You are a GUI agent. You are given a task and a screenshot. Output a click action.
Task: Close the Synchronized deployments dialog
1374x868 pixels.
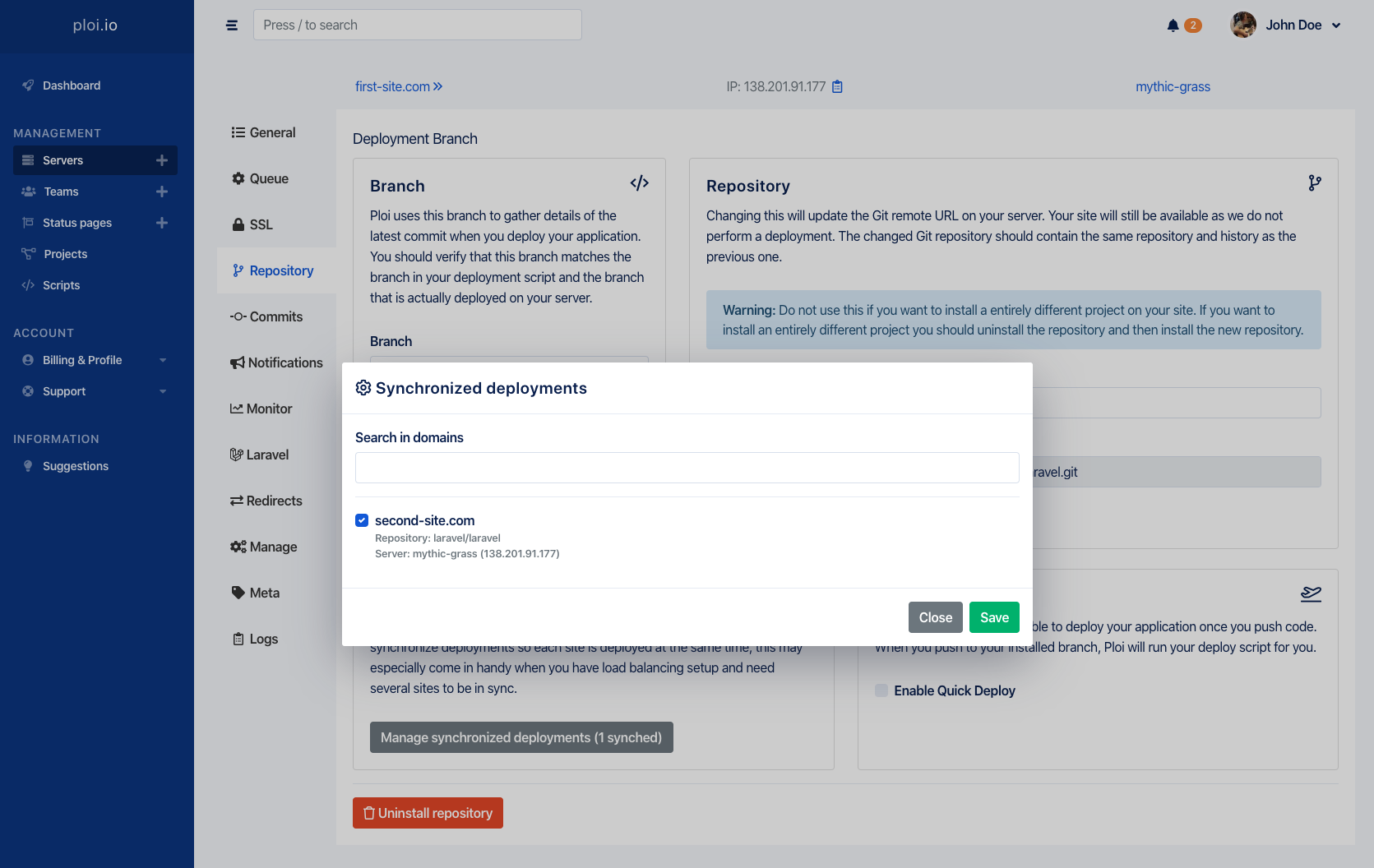[x=936, y=617]
